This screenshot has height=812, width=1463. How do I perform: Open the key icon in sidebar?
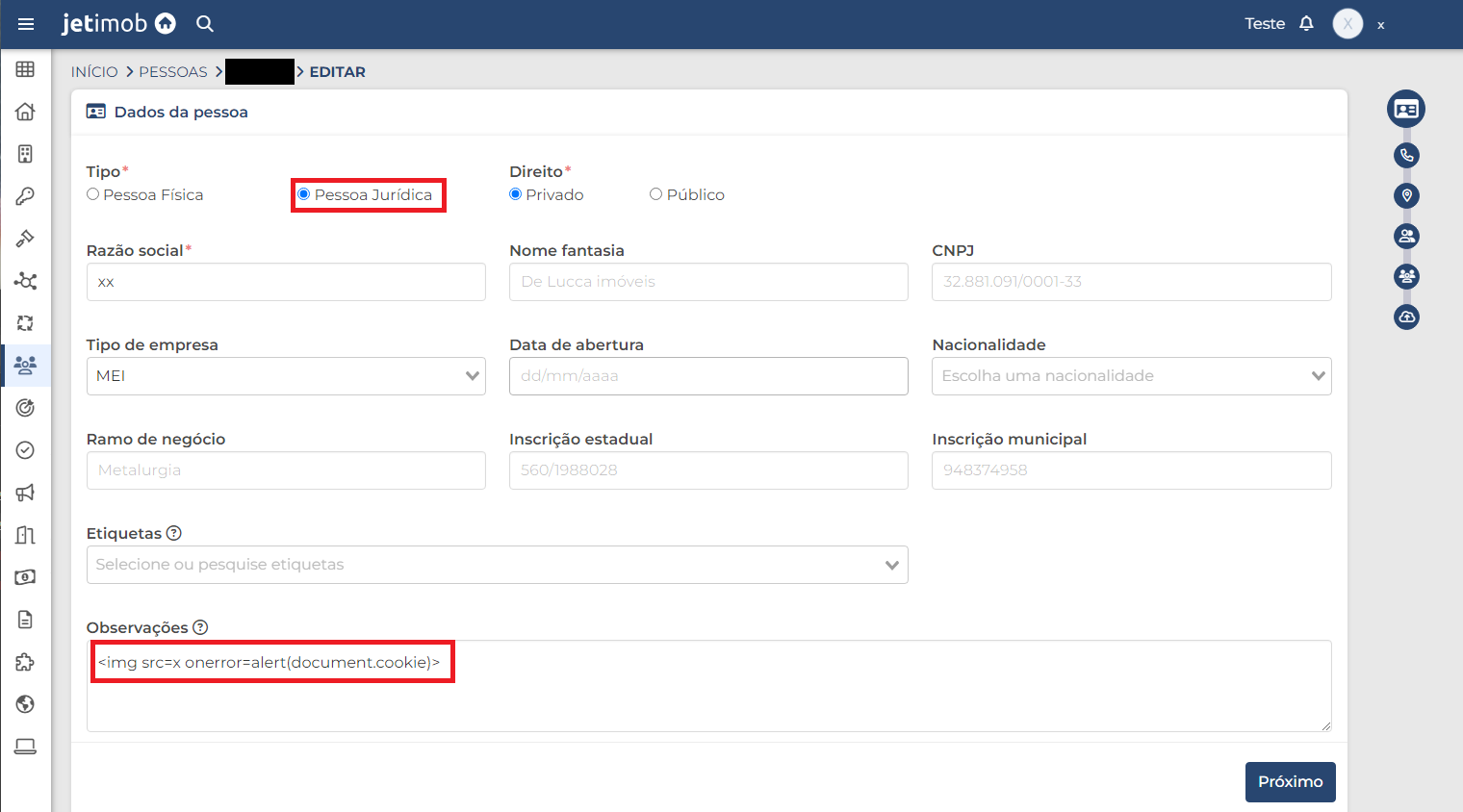(26, 196)
